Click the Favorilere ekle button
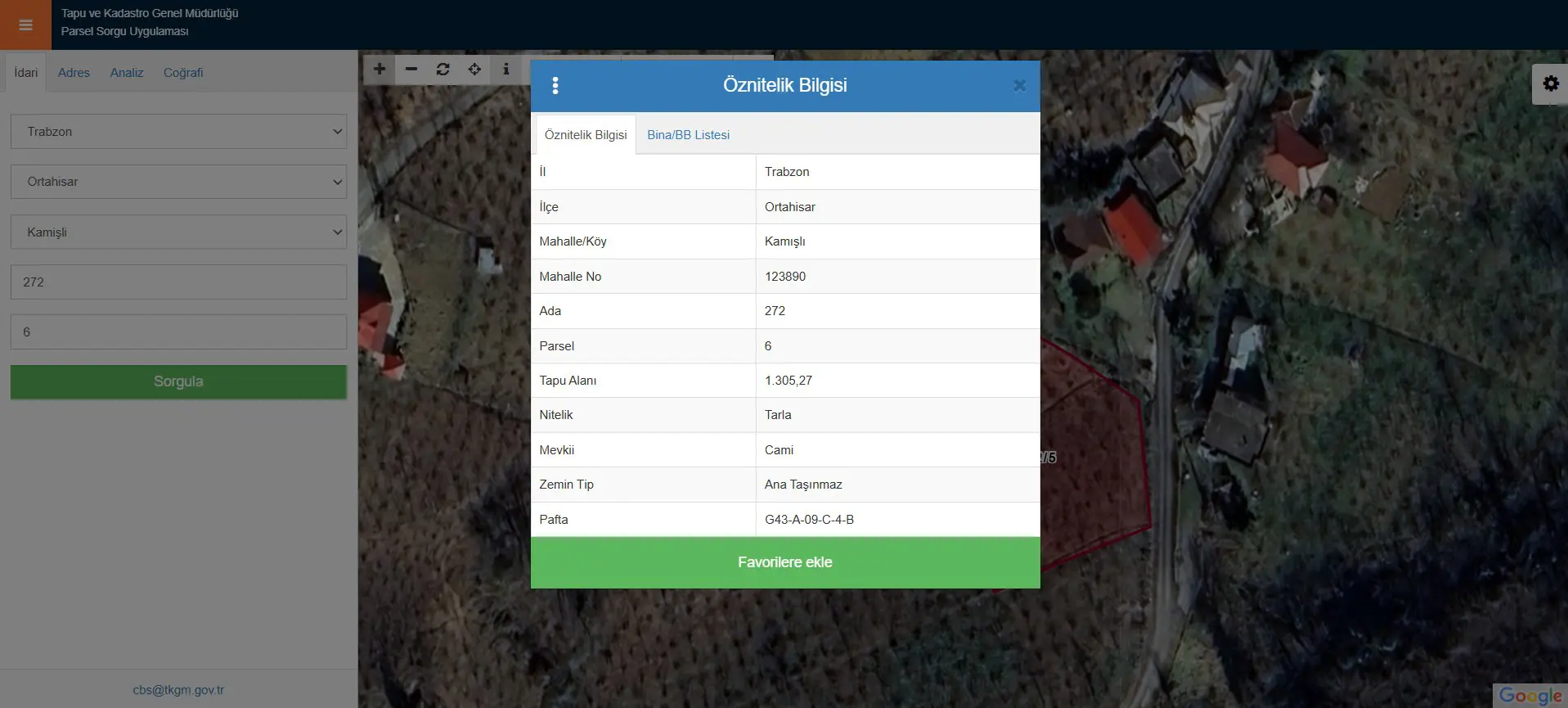Viewport: 1568px width, 708px height. (x=785, y=562)
